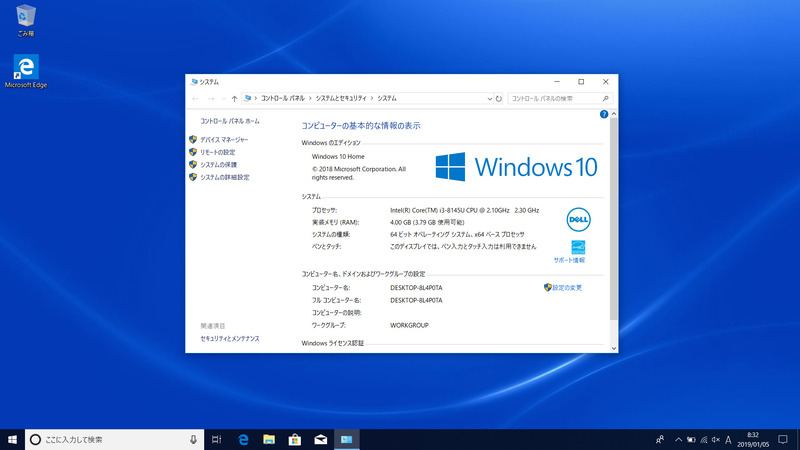Click the Dell logo
The height and width of the screenshot is (450, 800).
click(x=578, y=220)
